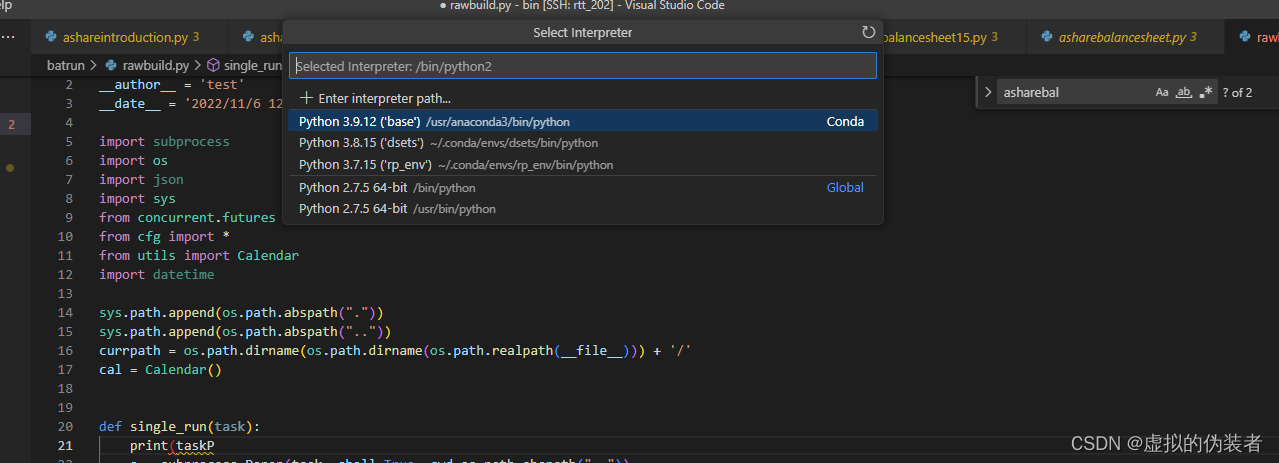This screenshot has height=463, width=1279.
Task: Click the batrun breadcrumb folder
Action: (67, 65)
